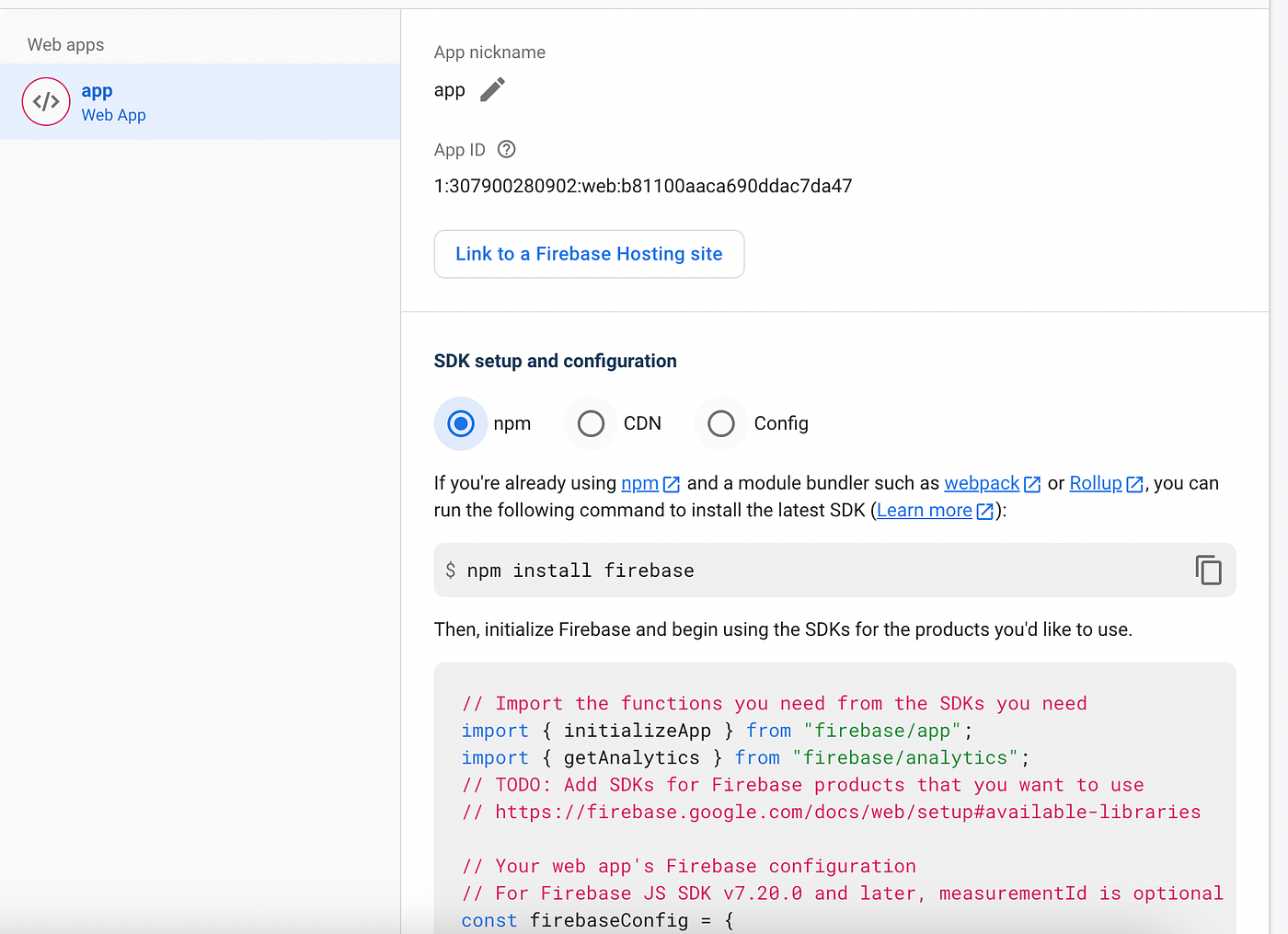Click the 'measurementId is optional' comment line

(x=842, y=893)
